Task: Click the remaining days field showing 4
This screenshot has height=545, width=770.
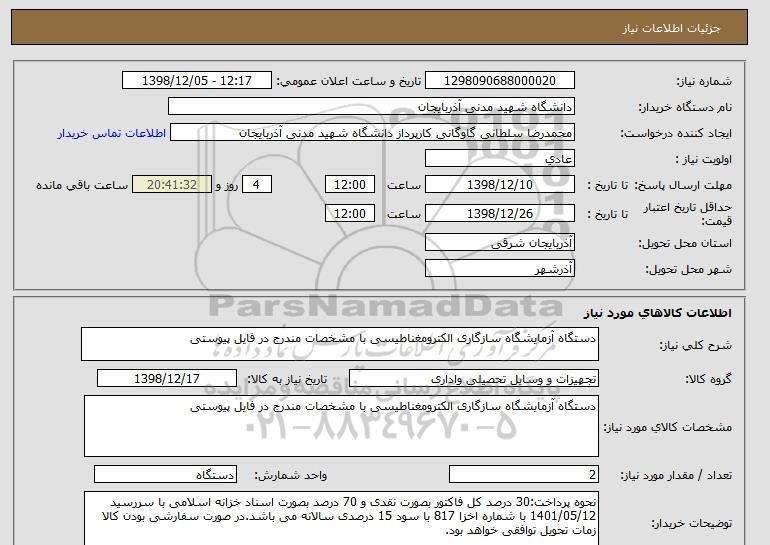Action: (x=257, y=185)
